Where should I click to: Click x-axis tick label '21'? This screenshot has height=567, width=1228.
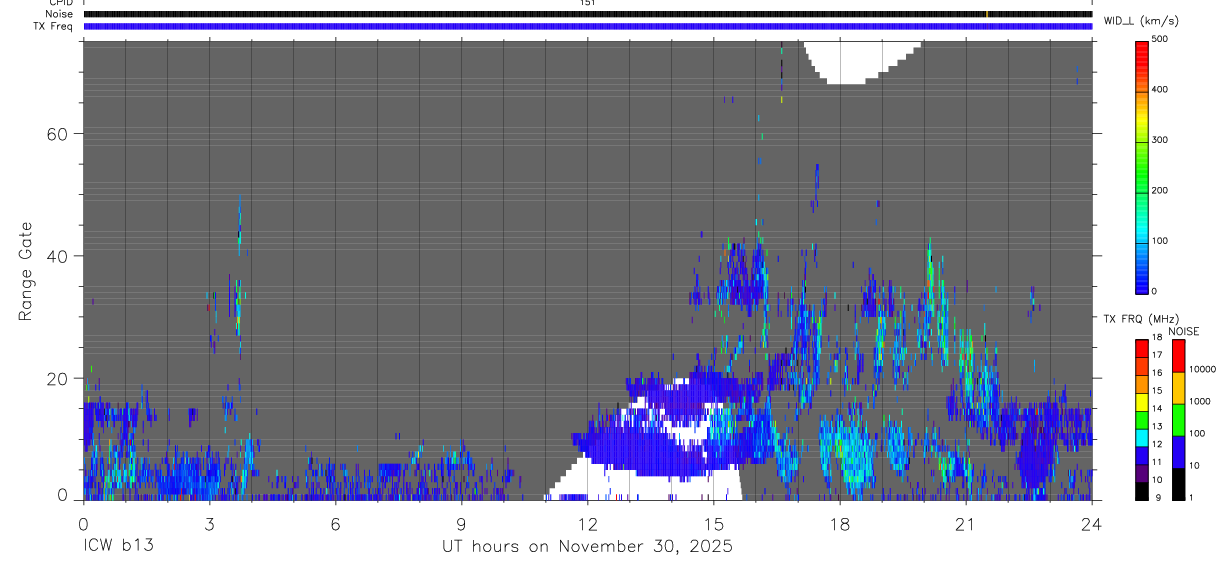pyautogui.click(x=965, y=523)
